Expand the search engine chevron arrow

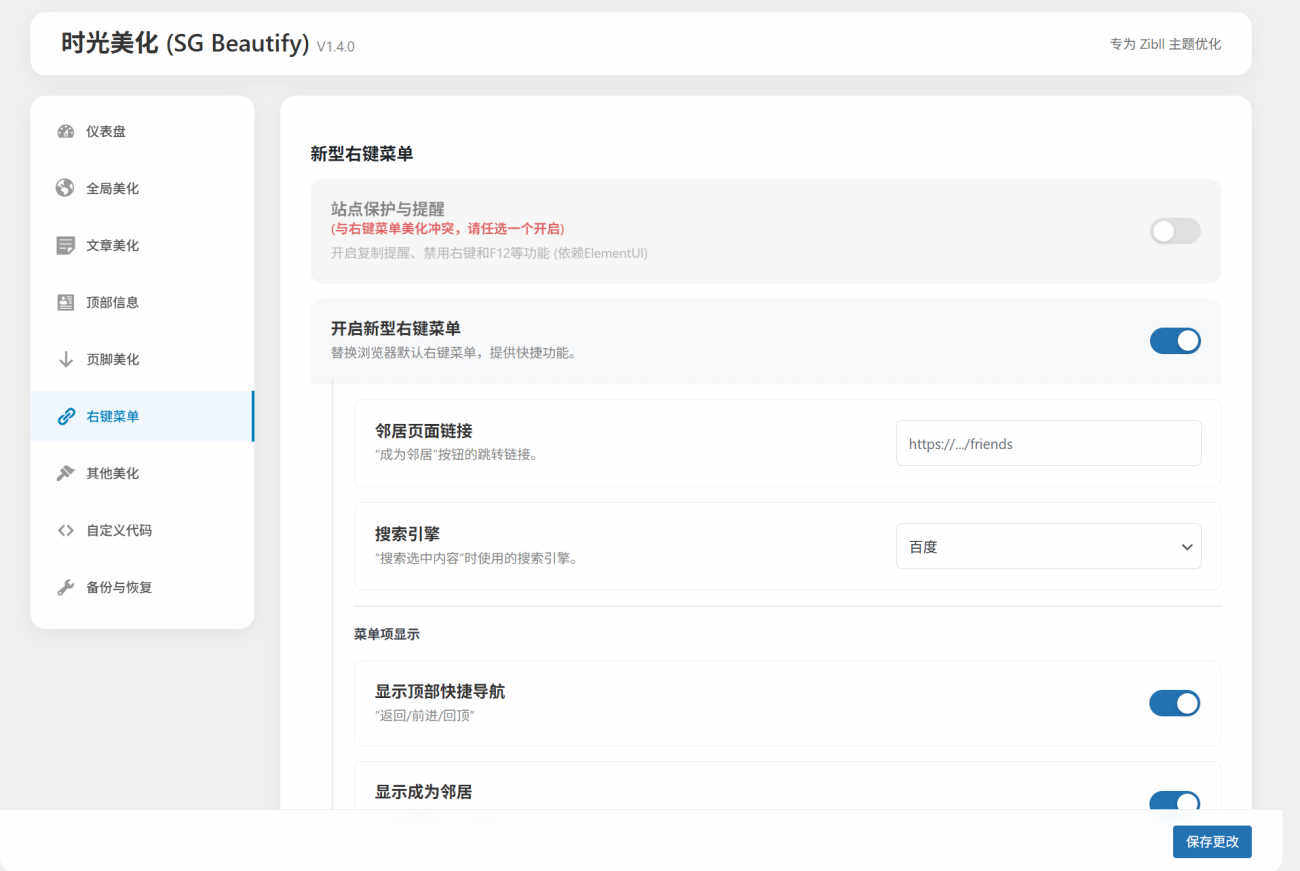(1187, 547)
